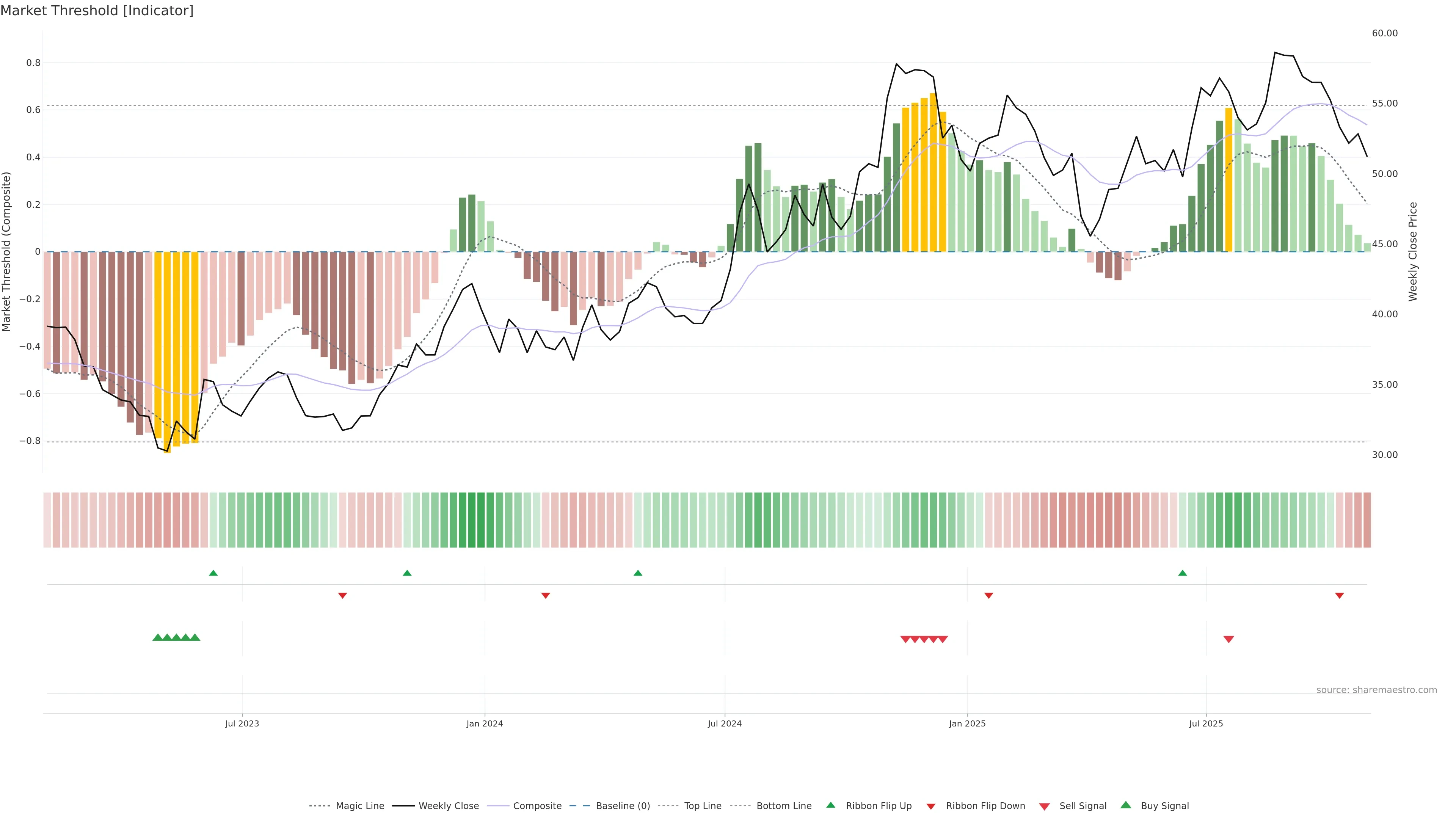Viewport: 1456px width, 819px height.
Task: Click the Jul 2024 x-axis label
Action: pyautogui.click(x=725, y=723)
